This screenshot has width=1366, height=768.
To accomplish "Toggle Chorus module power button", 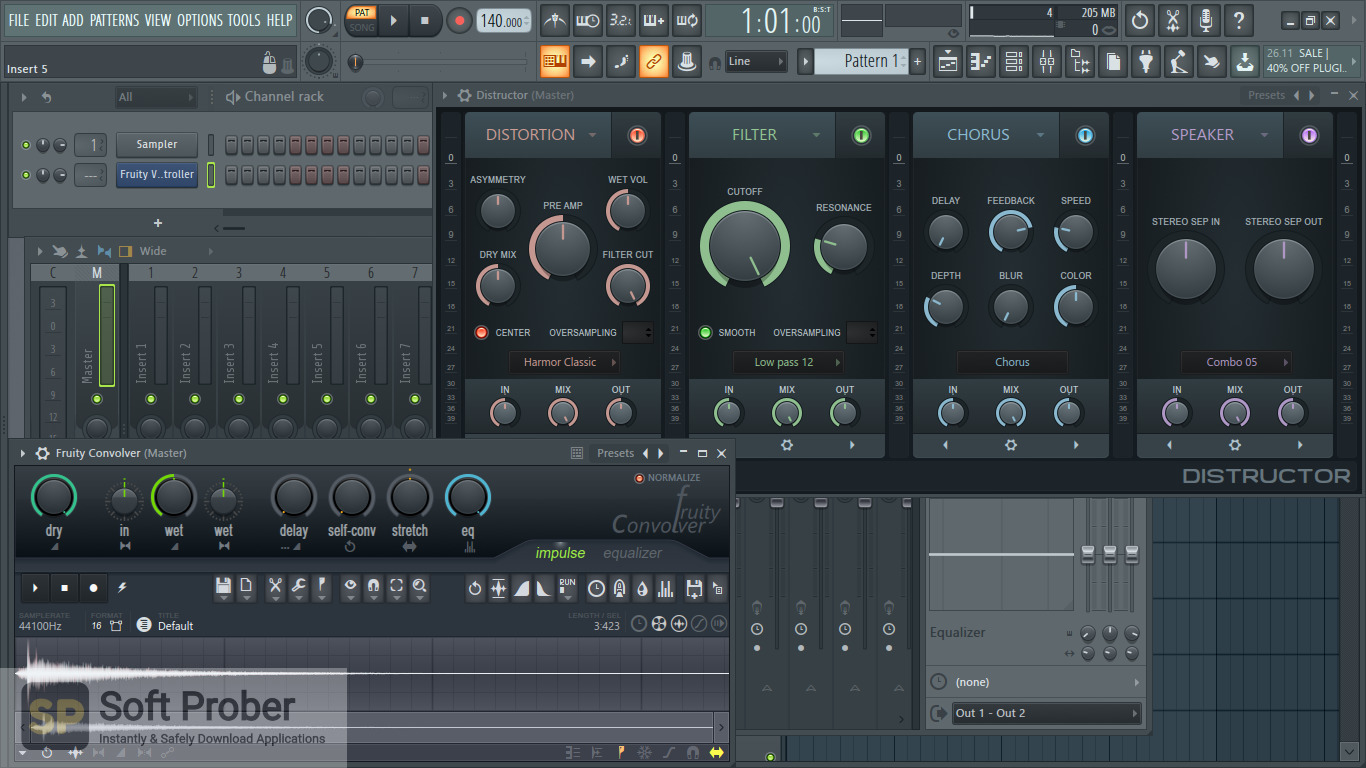I will [1085, 135].
